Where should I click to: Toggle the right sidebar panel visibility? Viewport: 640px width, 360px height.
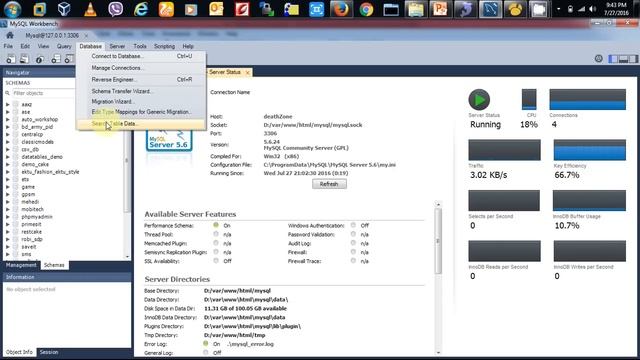coord(633,59)
